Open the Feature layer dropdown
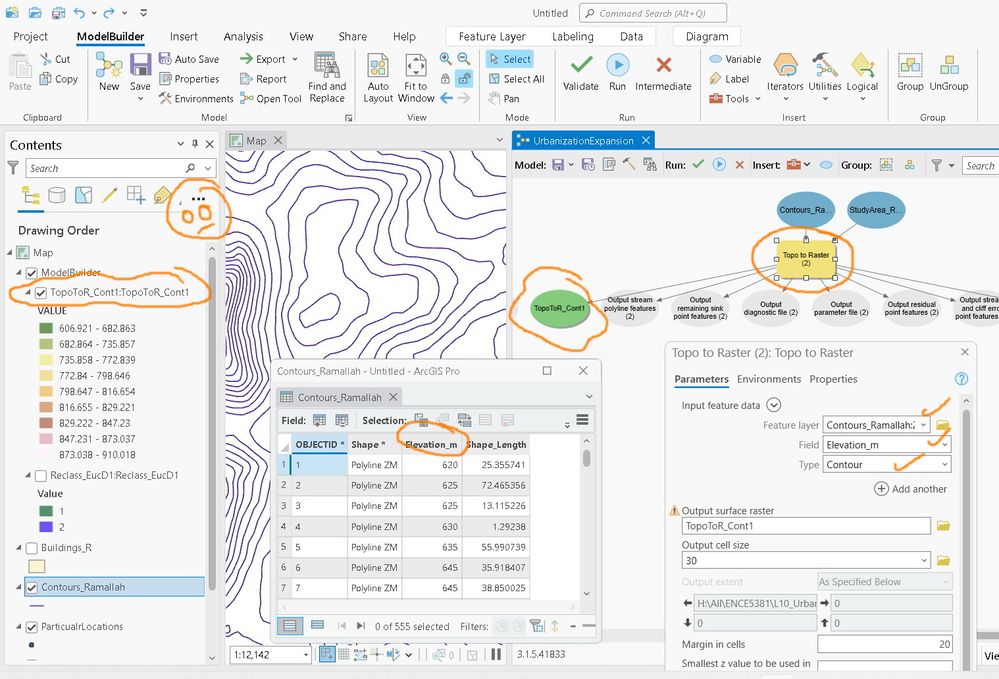This screenshot has width=999, height=679. [923, 425]
